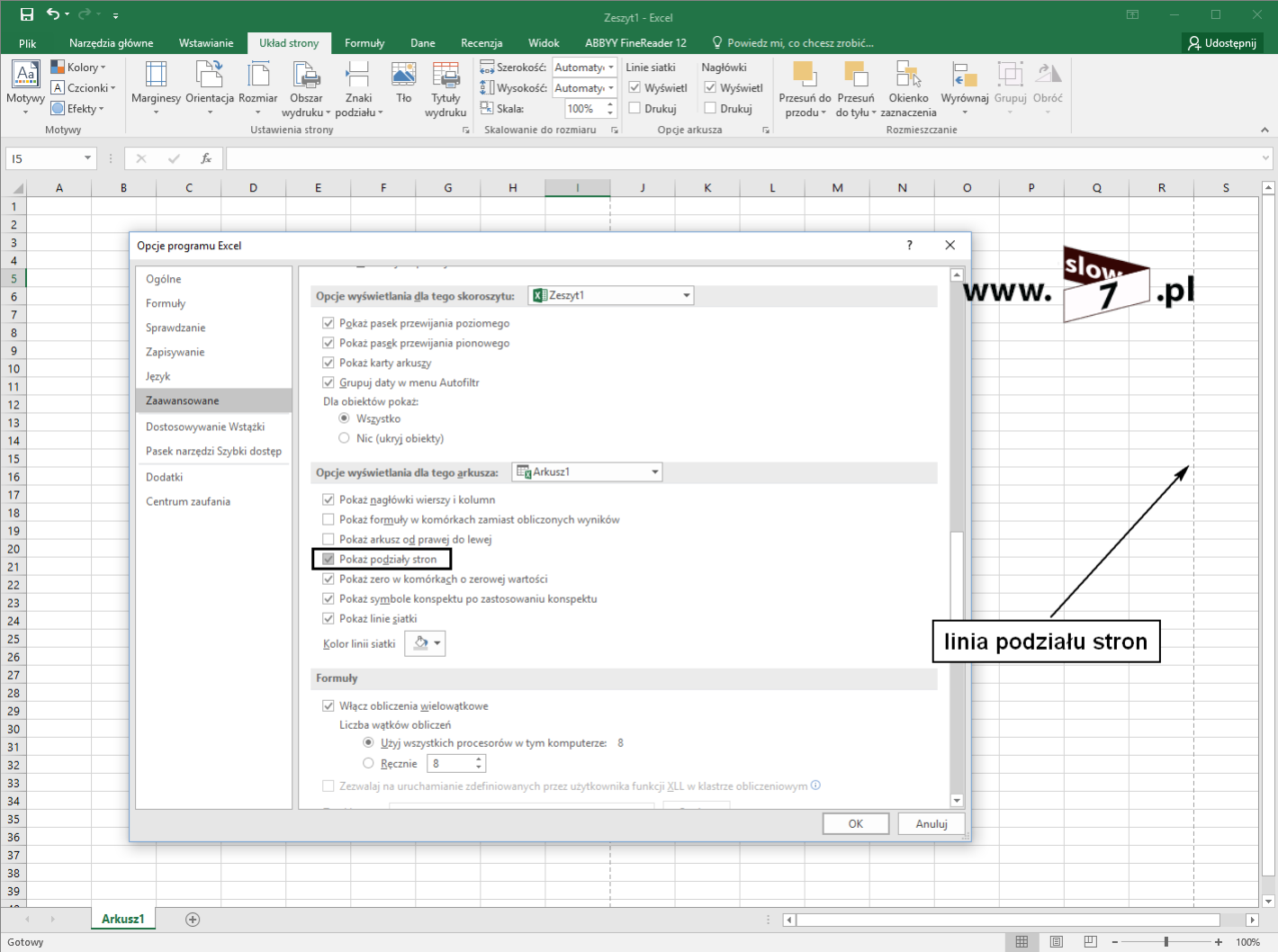The width and height of the screenshot is (1278, 952).
Task: Click the OK button in options dialog
Action: [856, 823]
